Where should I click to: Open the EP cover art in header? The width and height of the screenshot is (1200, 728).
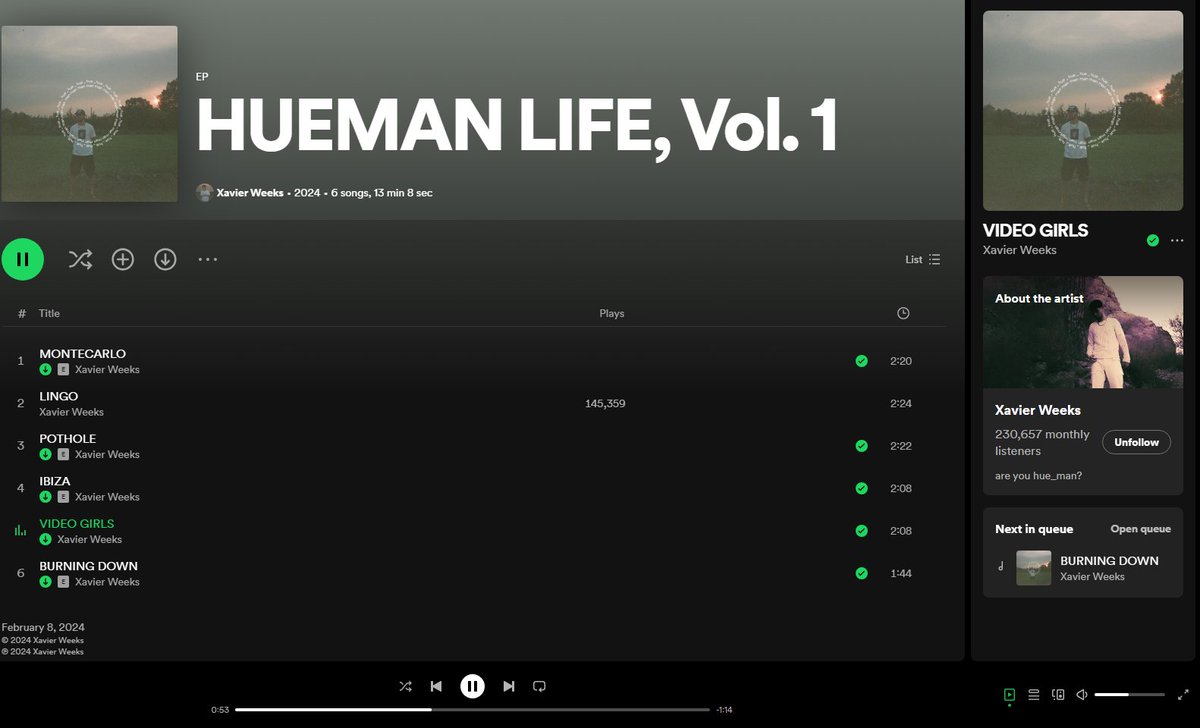89,114
